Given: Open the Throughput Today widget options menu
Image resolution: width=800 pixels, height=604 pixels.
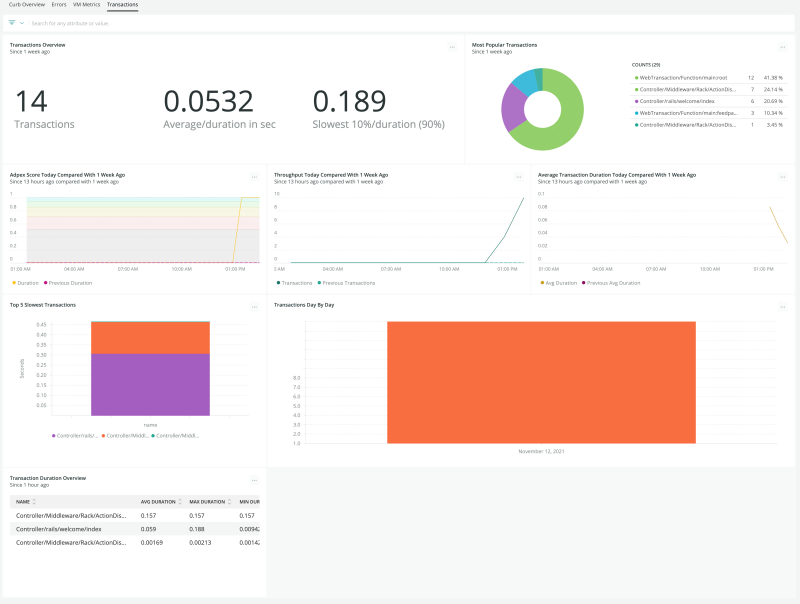Looking at the screenshot, I should pos(520,175).
